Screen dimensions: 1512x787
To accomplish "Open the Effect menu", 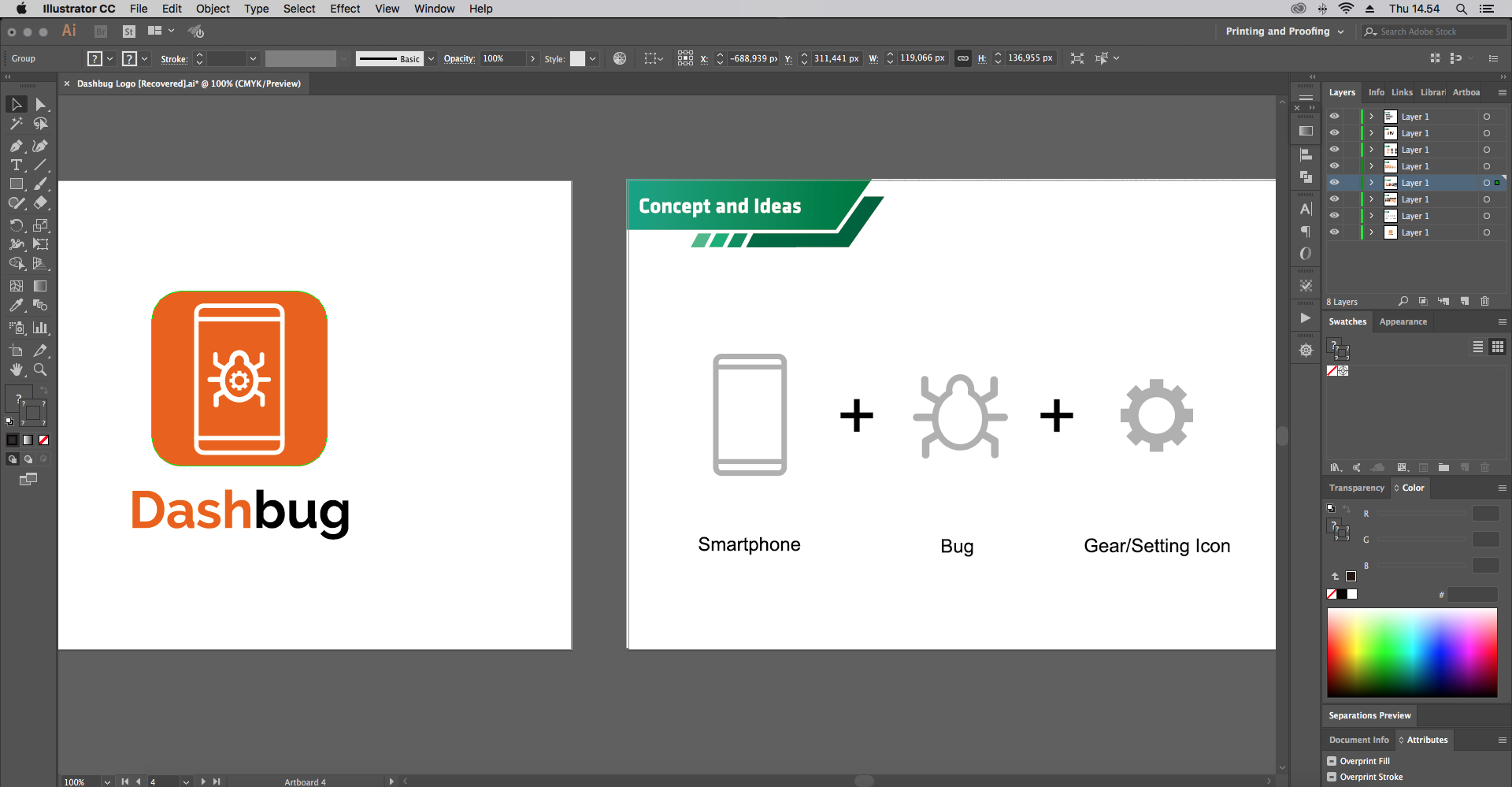I will [345, 9].
